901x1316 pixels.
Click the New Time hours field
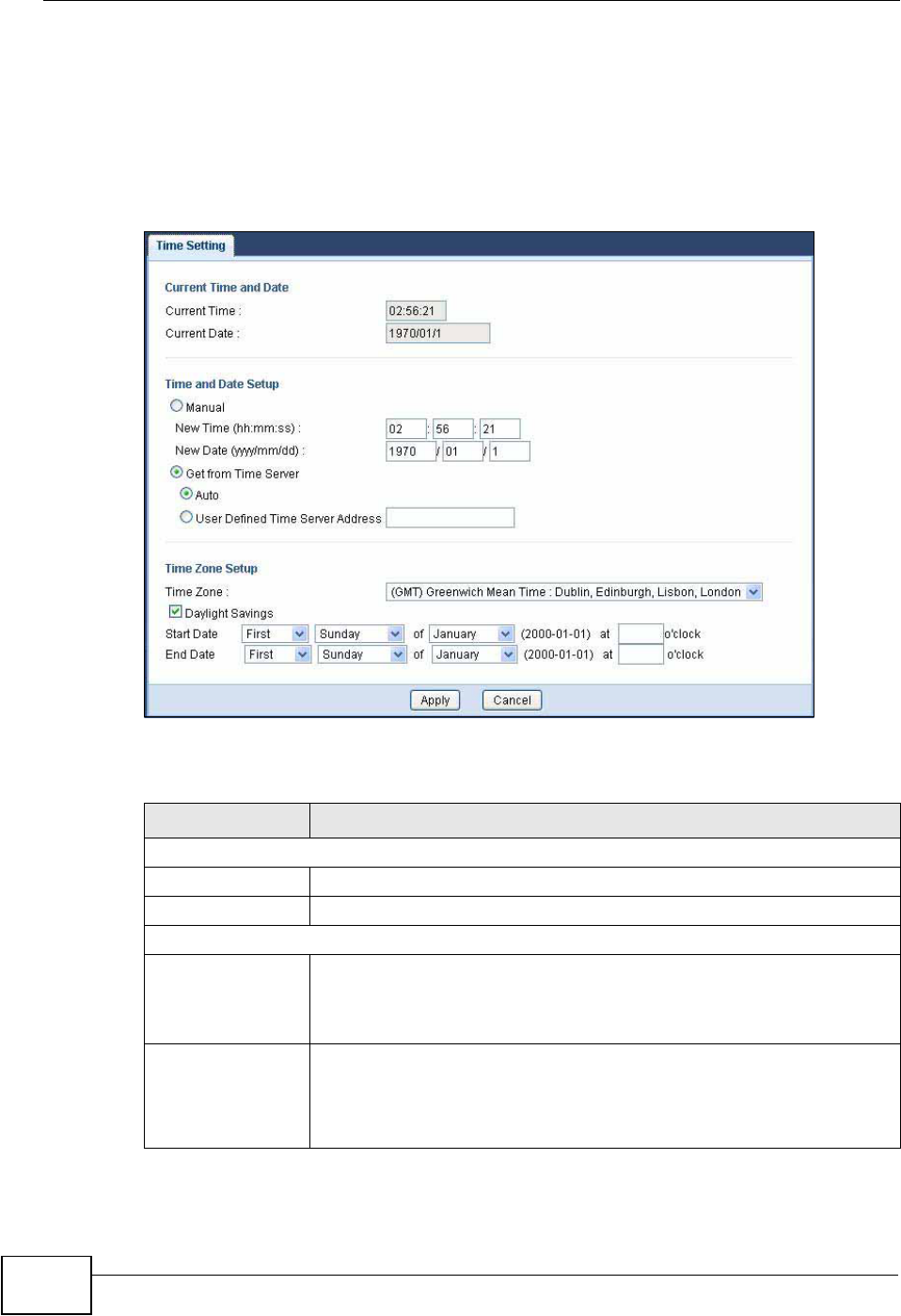[x=406, y=429]
